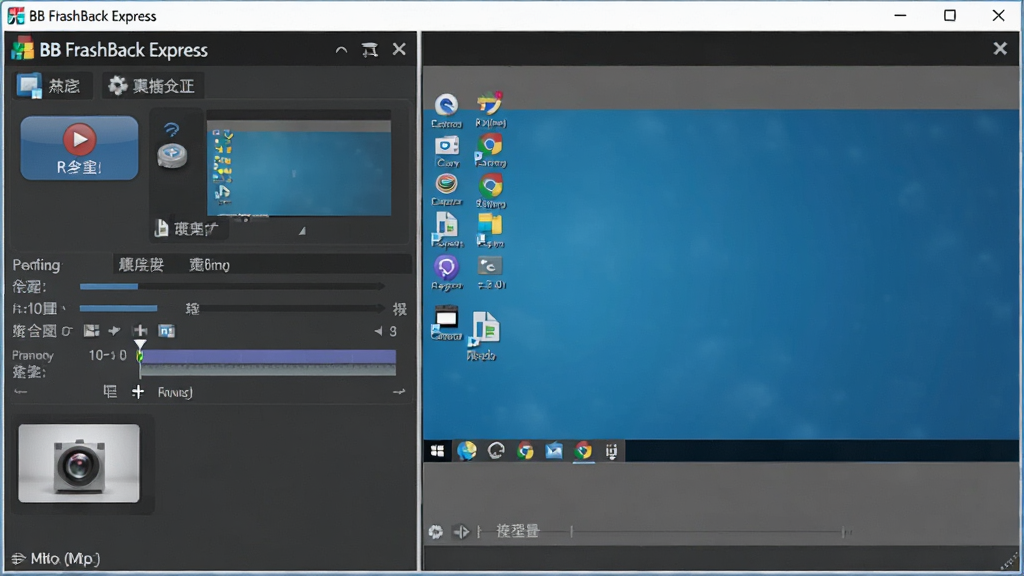This screenshot has width=1024, height=576.
Task: Open the Mlto (Mp) status item
Action: 56,558
